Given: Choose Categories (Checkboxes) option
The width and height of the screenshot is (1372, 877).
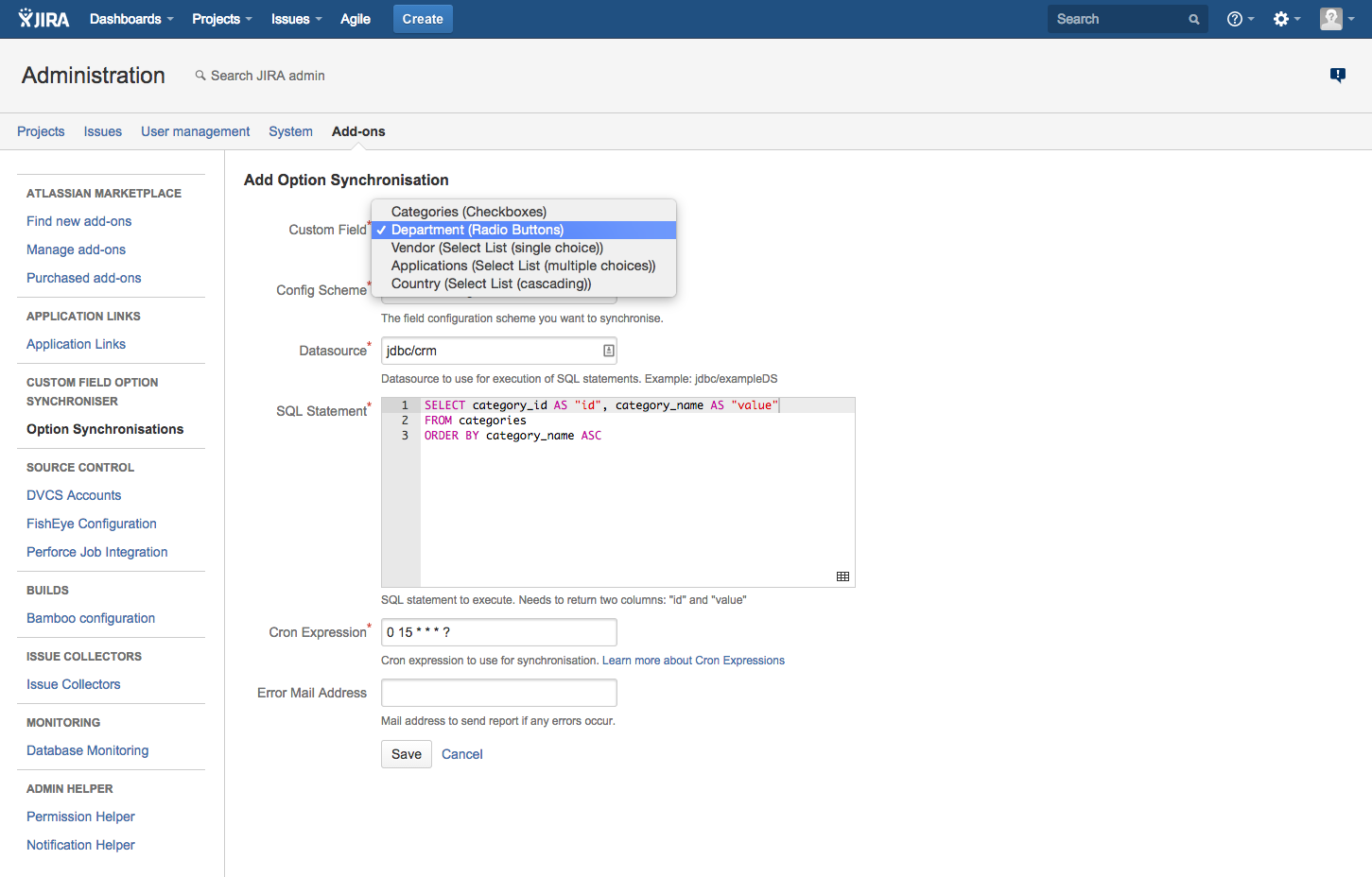Looking at the screenshot, I should click(468, 212).
